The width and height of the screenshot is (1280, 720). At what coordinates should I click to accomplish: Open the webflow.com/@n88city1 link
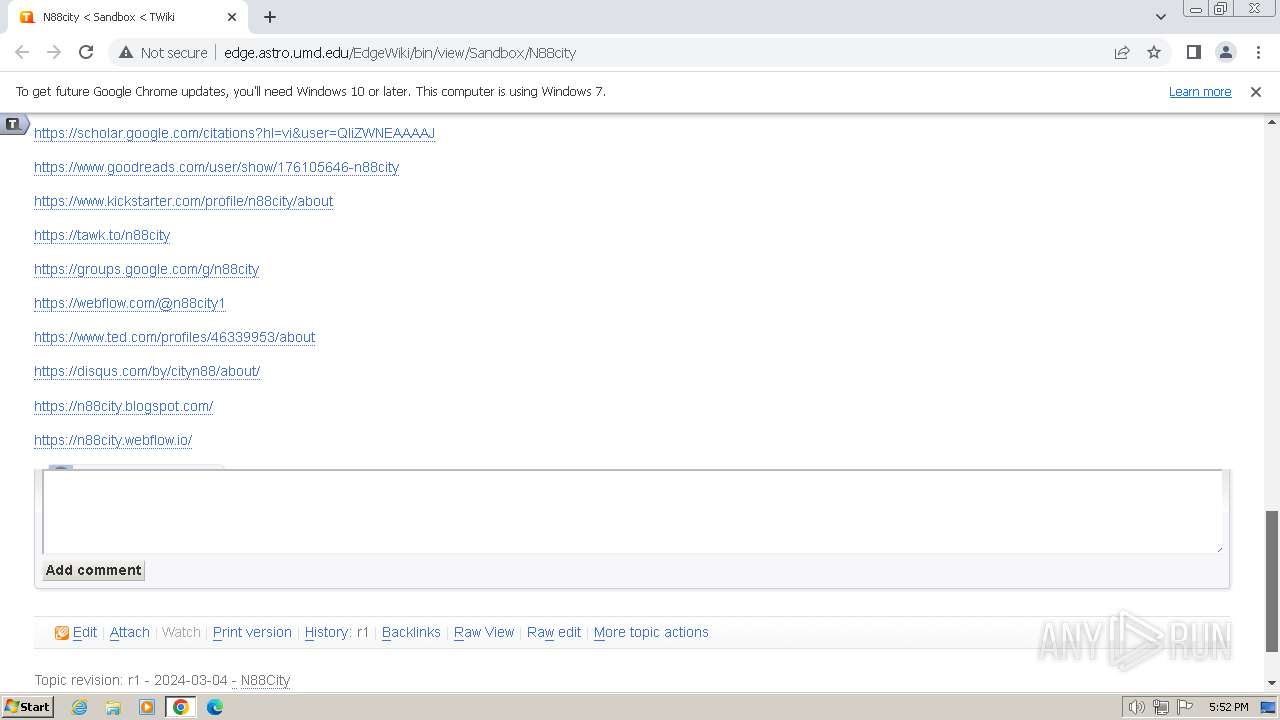[x=130, y=303]
